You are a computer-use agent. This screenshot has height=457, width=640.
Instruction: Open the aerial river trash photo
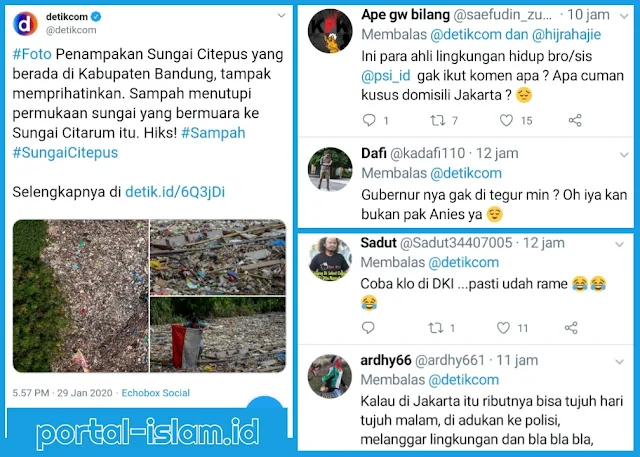81,296
